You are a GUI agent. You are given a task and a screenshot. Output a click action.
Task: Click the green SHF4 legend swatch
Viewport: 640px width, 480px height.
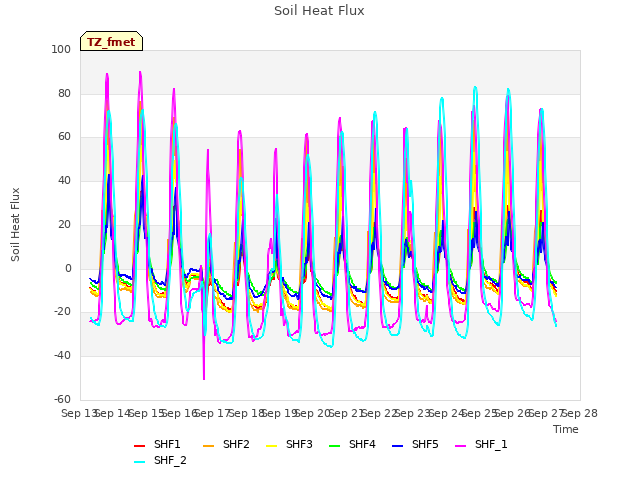pyautogui.click(x=335, y=446)
